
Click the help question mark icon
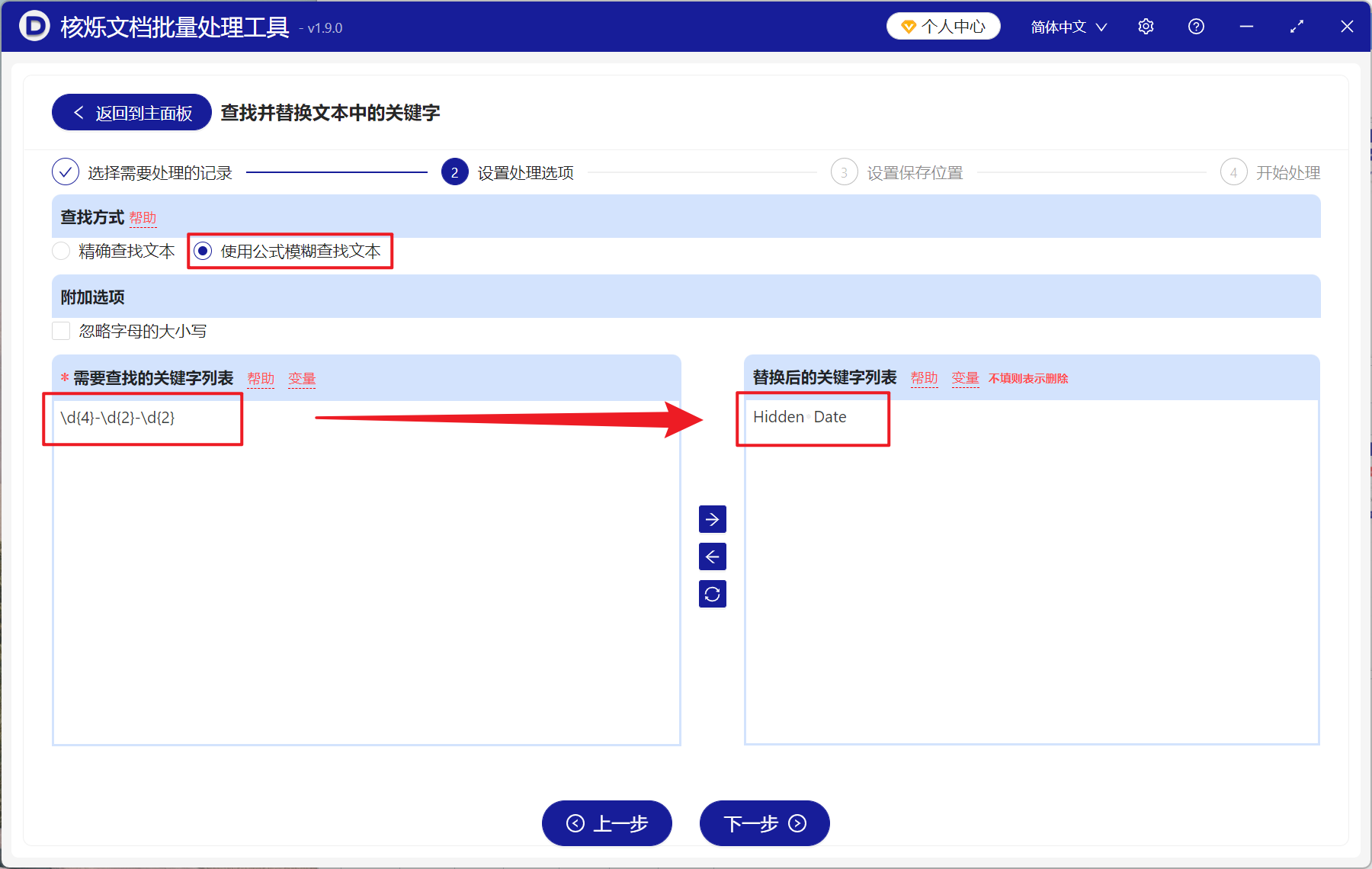pos(1196,26)
